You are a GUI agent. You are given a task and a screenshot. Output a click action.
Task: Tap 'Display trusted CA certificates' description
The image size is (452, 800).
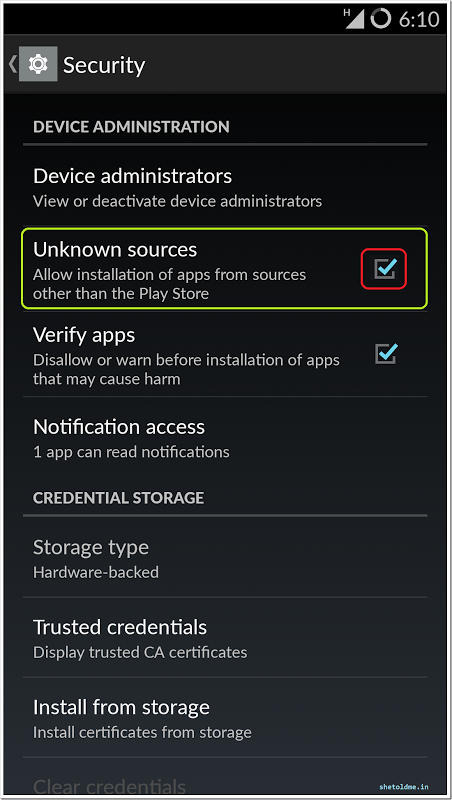click(140, 652)
